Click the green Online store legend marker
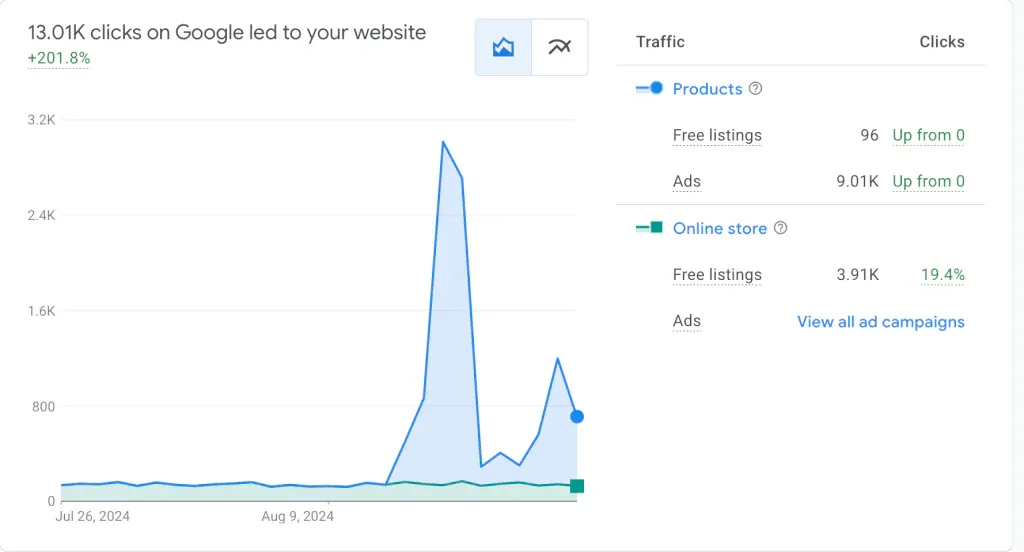Viewport: 1024px width, 552px height. pos(650,228)
